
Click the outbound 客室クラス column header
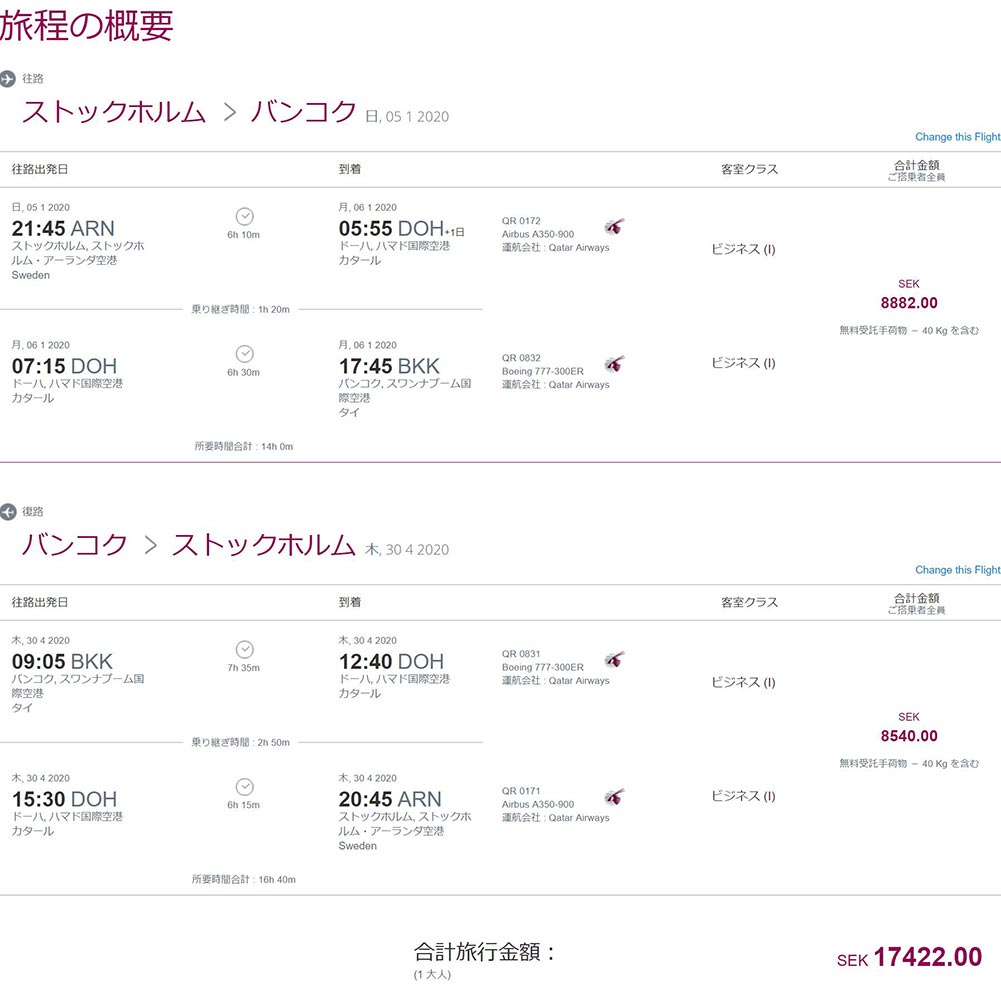(749, 169)
